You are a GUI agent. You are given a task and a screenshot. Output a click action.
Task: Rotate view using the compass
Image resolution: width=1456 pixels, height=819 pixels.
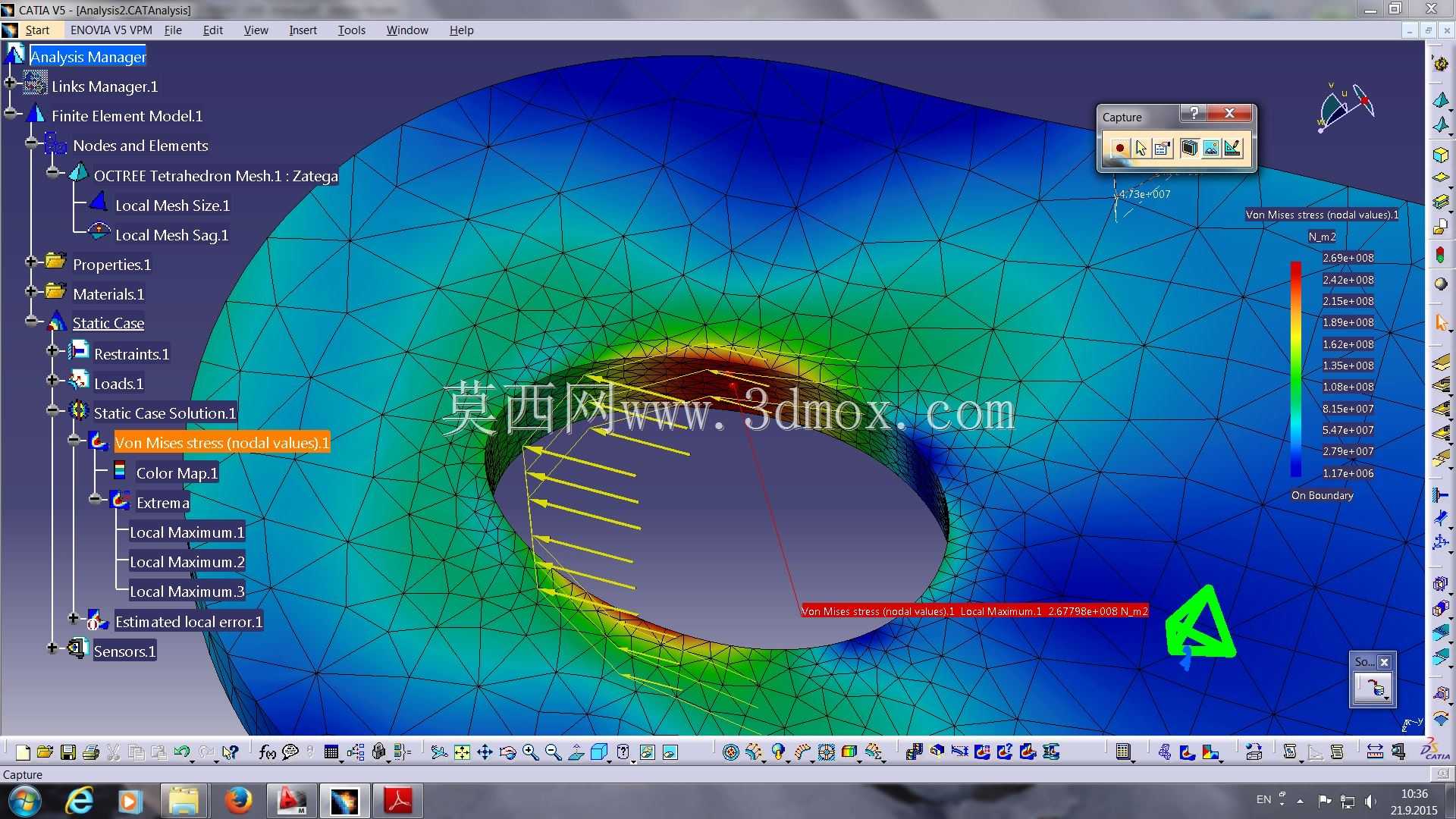pos(1345,108)
